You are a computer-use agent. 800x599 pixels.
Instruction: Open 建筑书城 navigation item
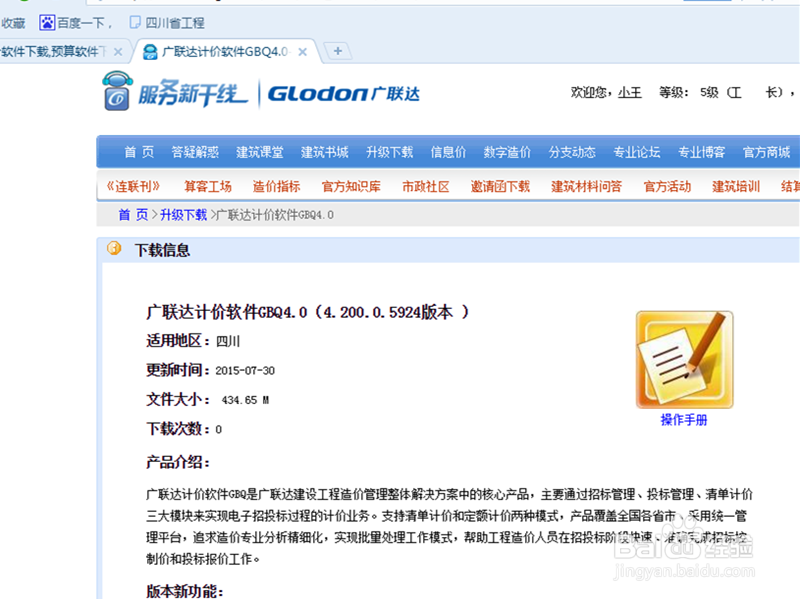(324, 152)
